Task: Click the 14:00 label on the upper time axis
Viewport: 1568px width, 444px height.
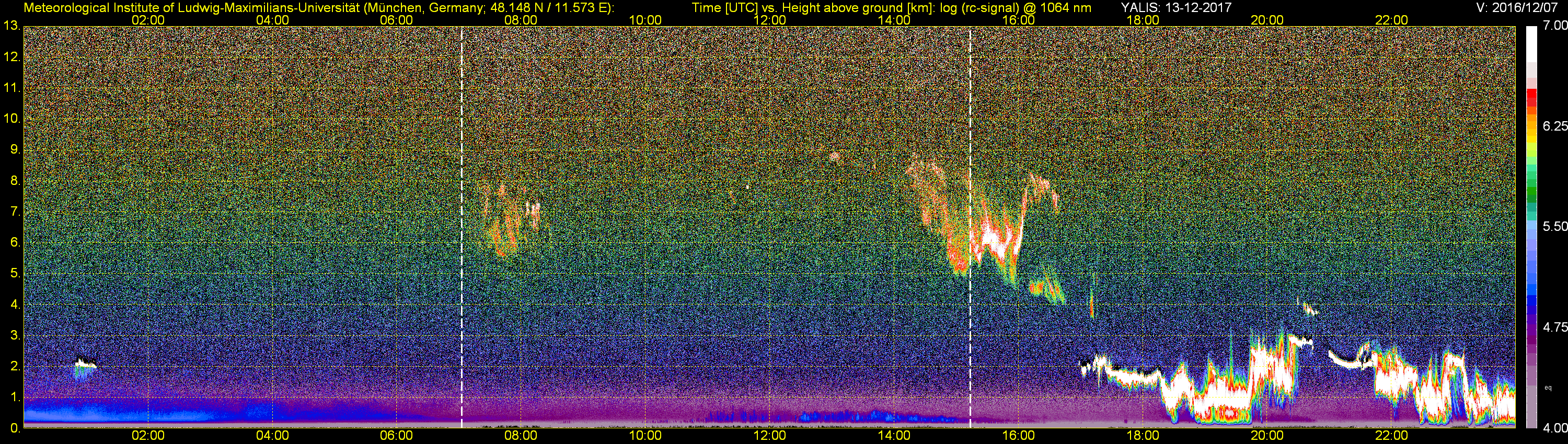Action: [x=894, y=20]
